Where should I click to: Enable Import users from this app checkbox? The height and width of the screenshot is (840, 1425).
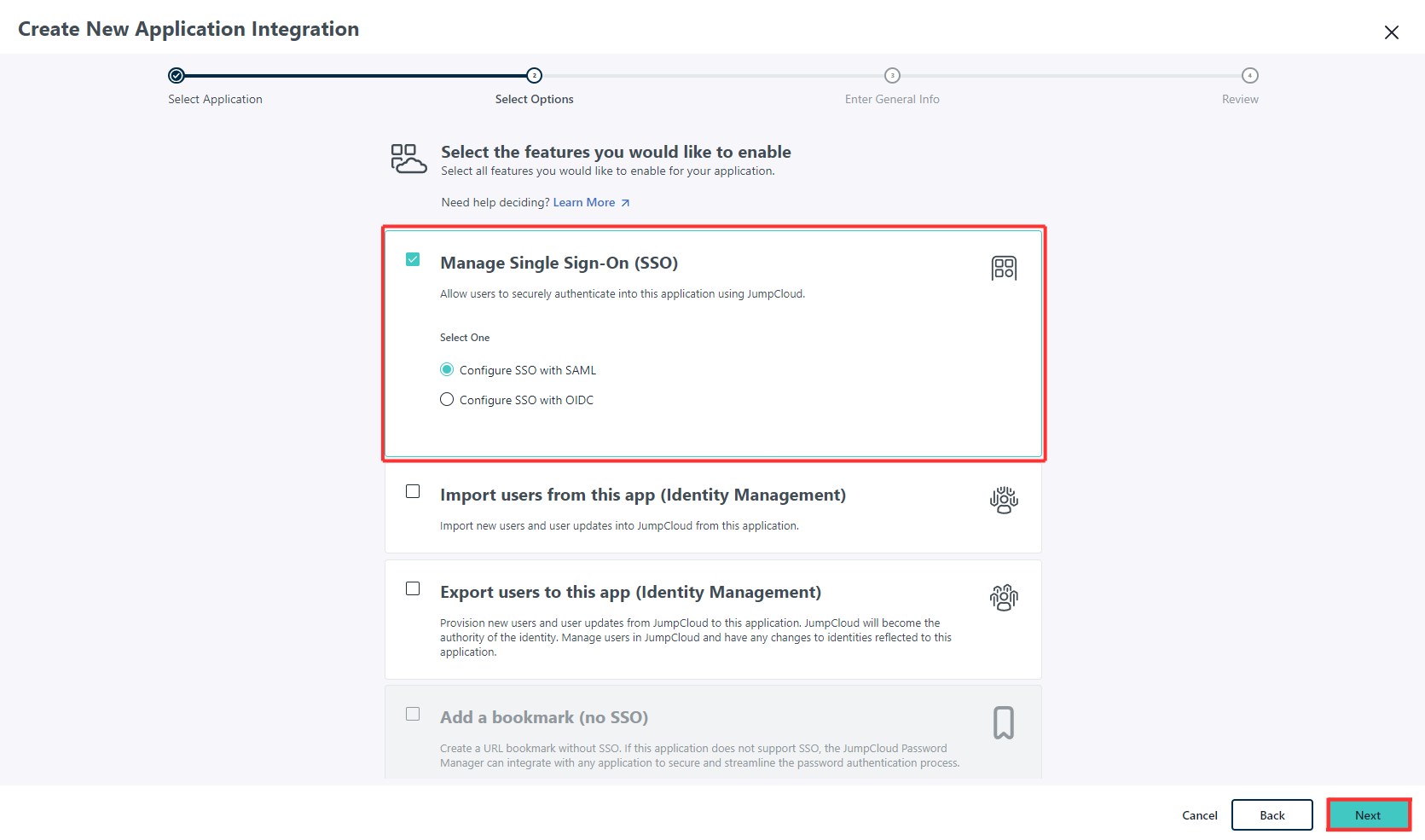[x=413, y=491]
